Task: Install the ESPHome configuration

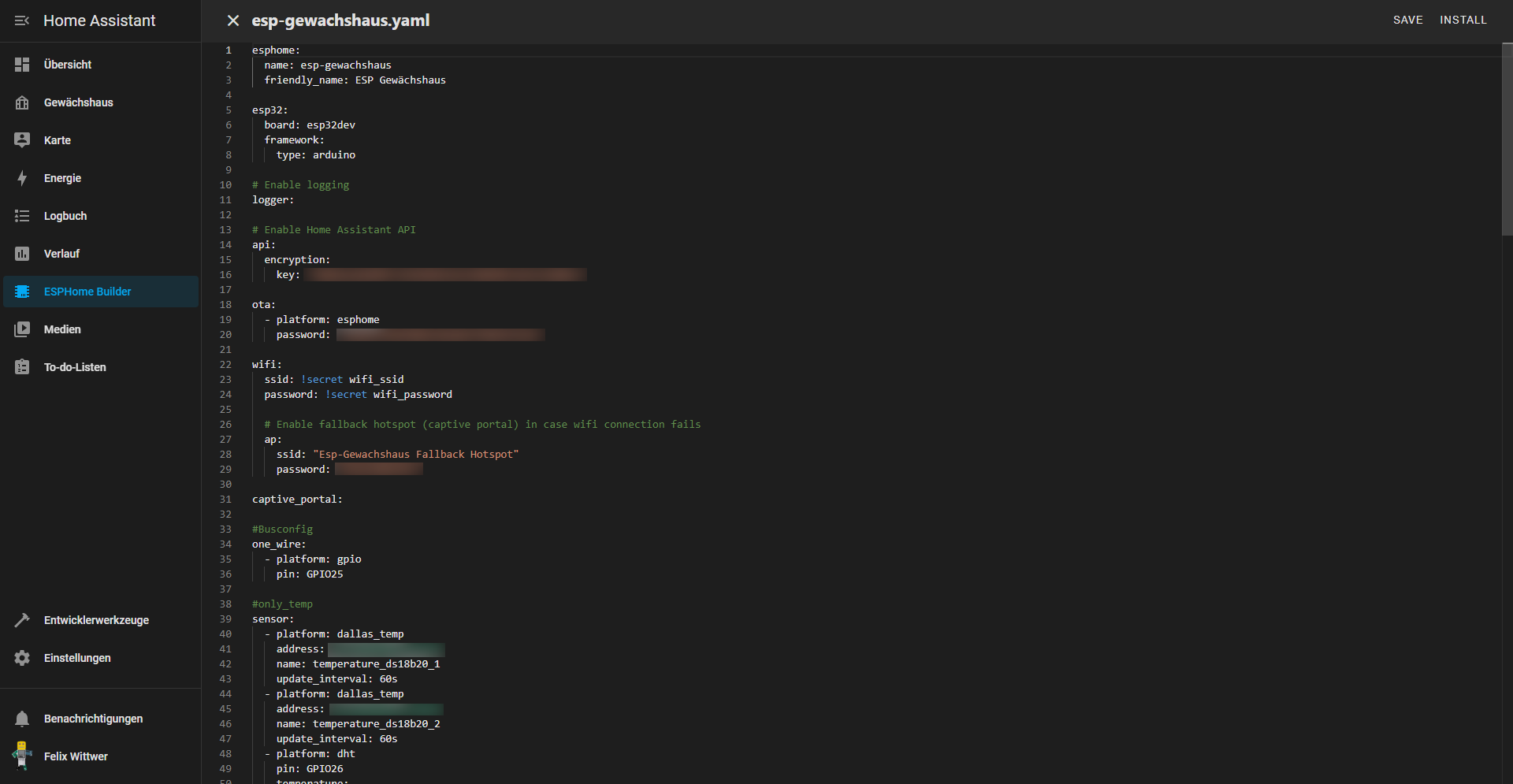Action: (1463, 20)
